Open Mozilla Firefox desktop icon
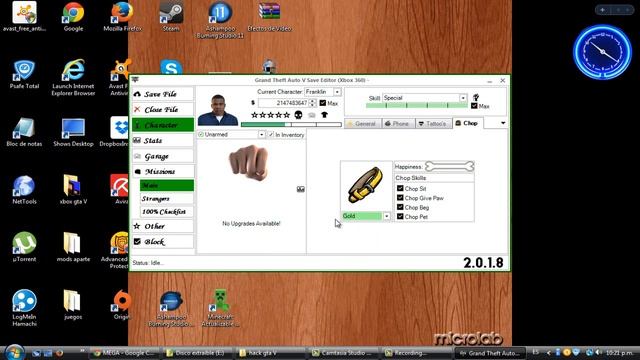 click(x=122, y=16)
